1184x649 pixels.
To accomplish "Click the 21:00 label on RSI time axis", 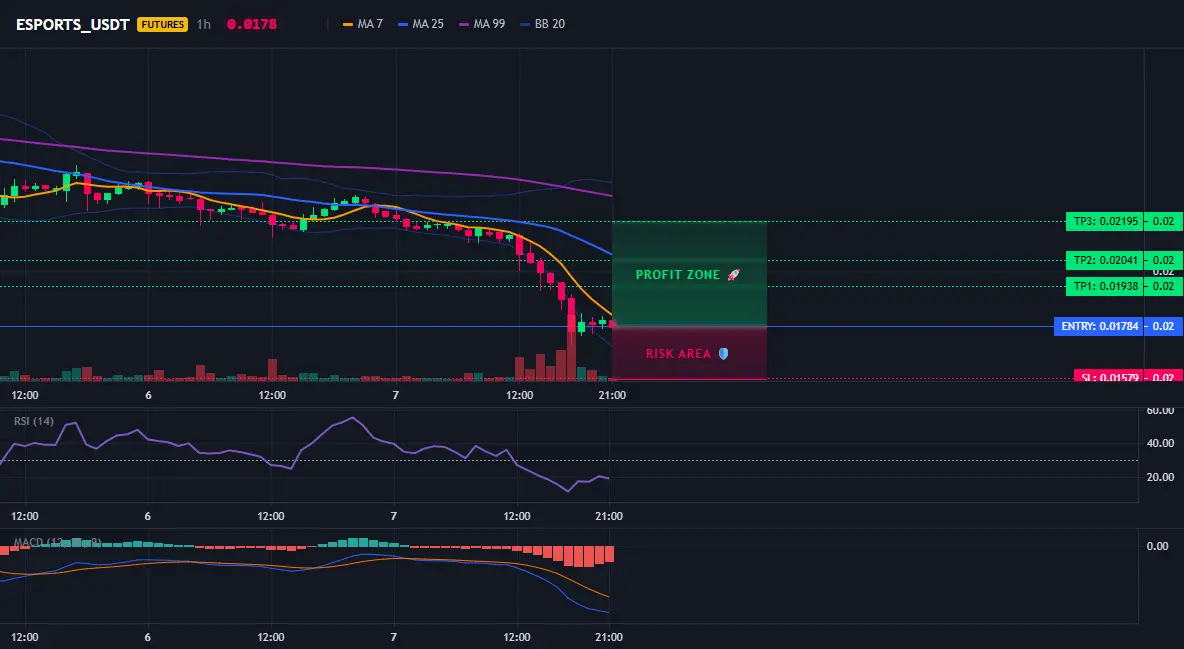I will 609,516.
